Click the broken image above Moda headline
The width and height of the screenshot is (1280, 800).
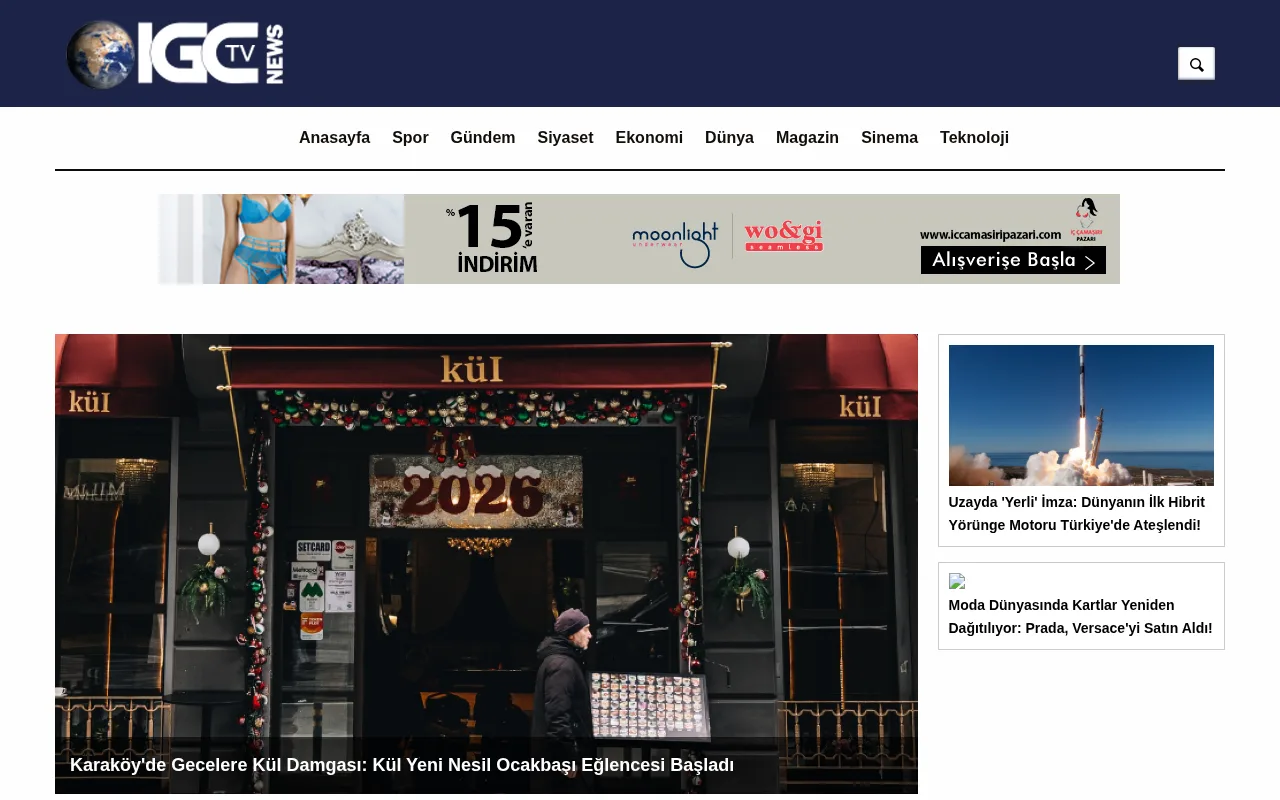tap(957, 581)
